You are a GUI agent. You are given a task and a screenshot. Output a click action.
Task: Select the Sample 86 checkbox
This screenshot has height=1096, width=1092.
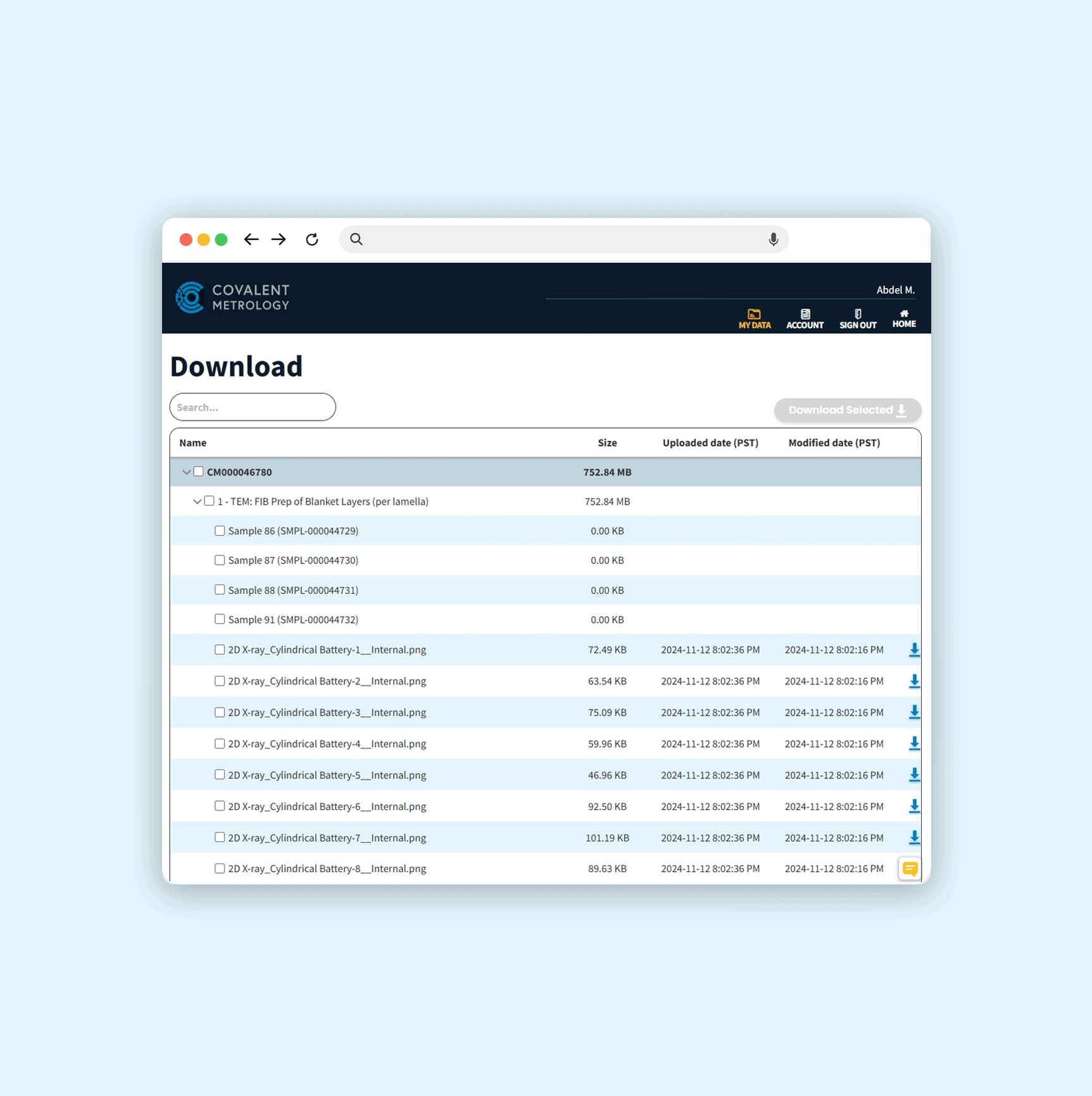coord(220,531)
